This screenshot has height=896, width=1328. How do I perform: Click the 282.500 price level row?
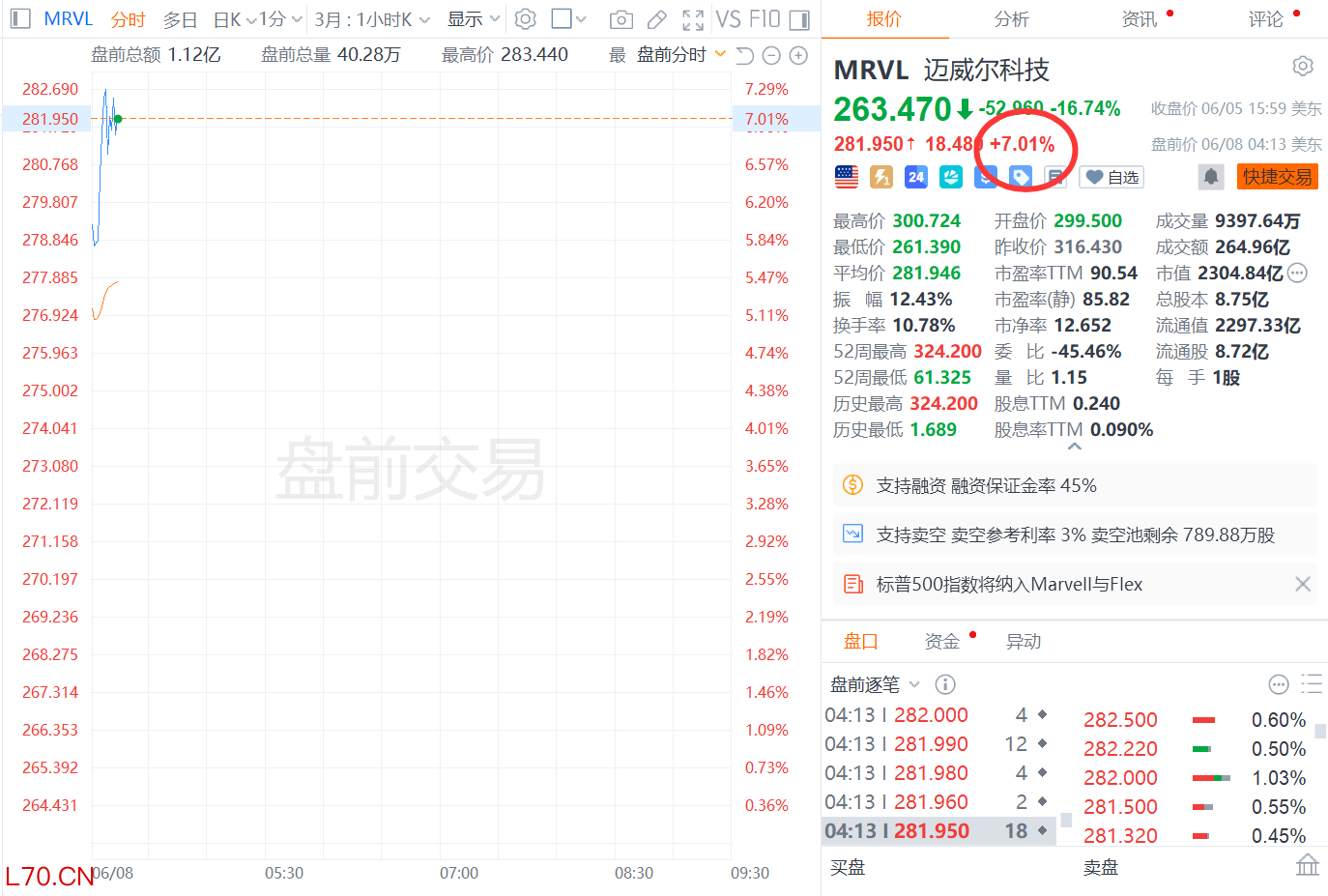click(x=1195, y=720)
